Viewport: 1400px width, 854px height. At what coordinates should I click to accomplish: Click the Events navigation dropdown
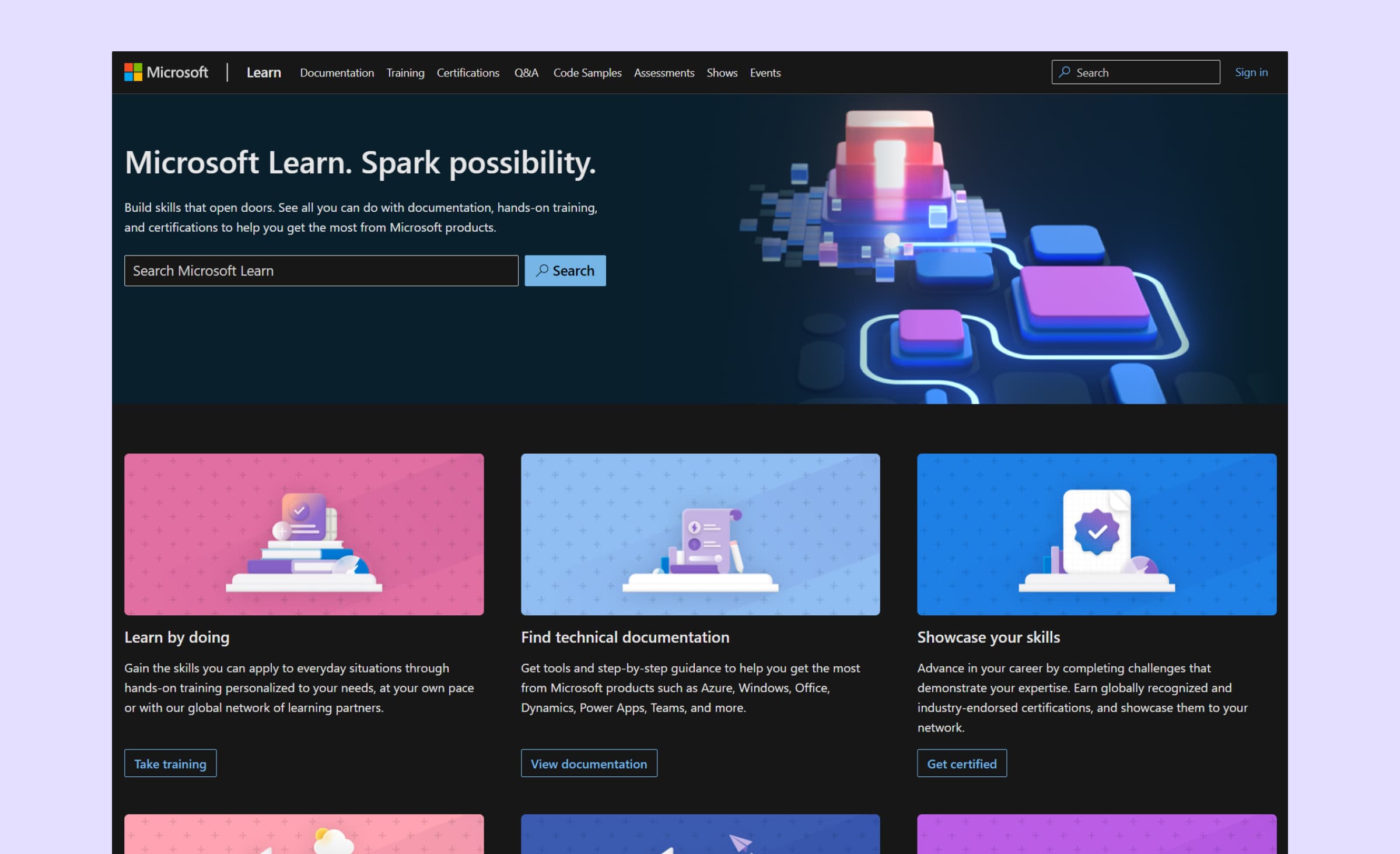pyautogui.click(x=764, y=71)
